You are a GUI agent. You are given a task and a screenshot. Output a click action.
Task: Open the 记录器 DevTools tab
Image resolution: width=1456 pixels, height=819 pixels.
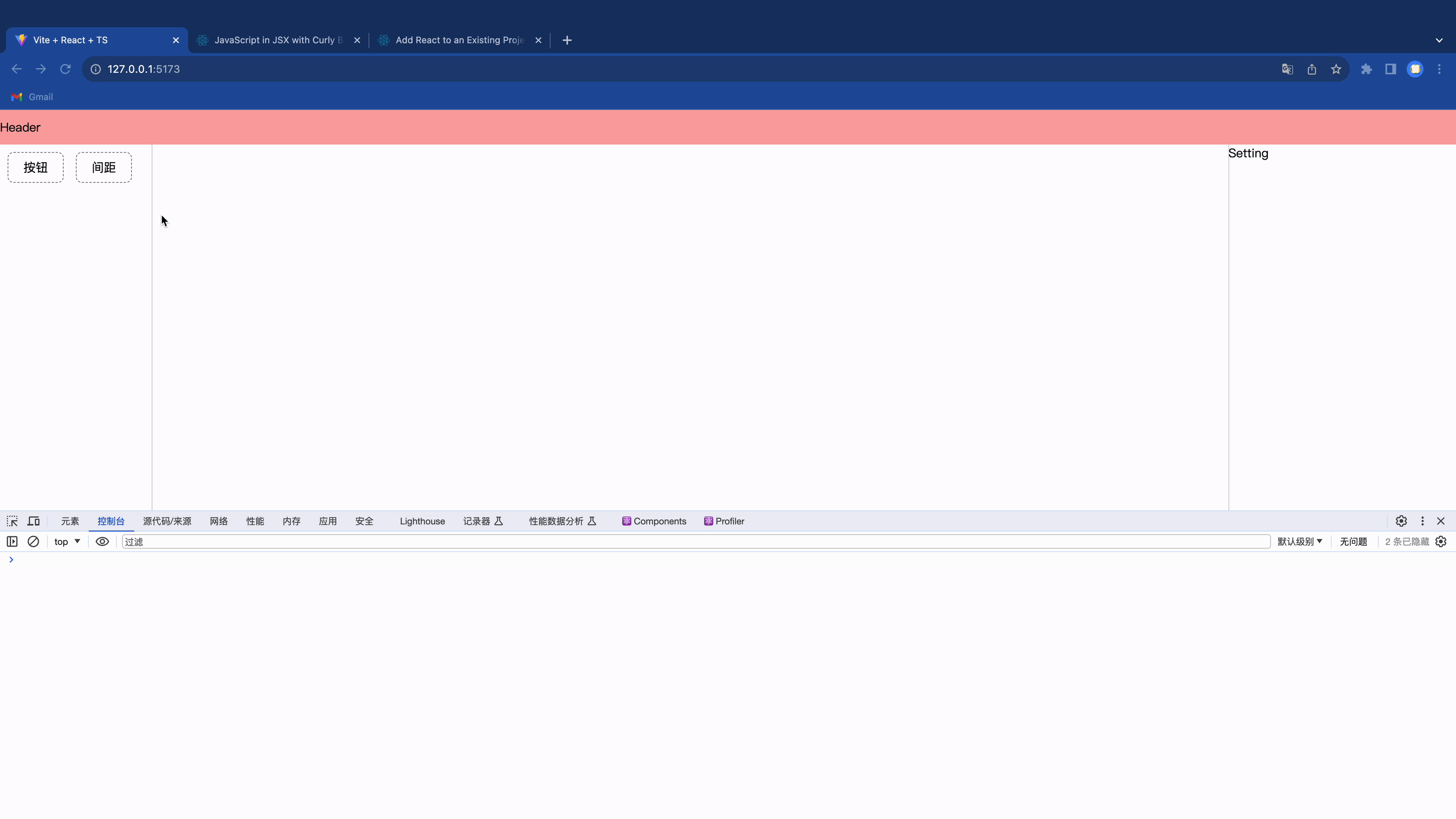[x=483, y=521]
